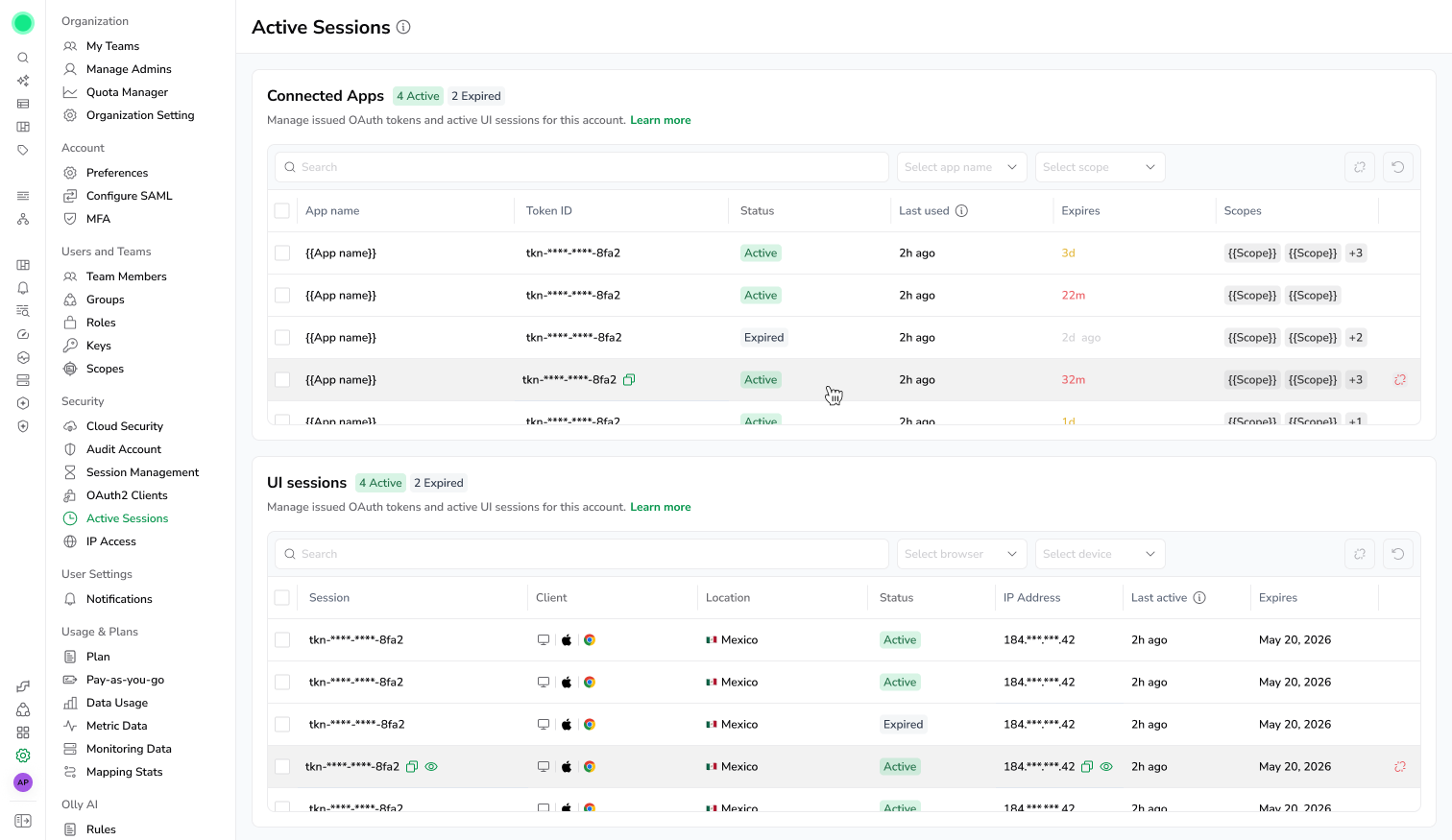Click the Apple OS icon in the Expired session row
1452x840 pixels.
[x=567, y=725]
